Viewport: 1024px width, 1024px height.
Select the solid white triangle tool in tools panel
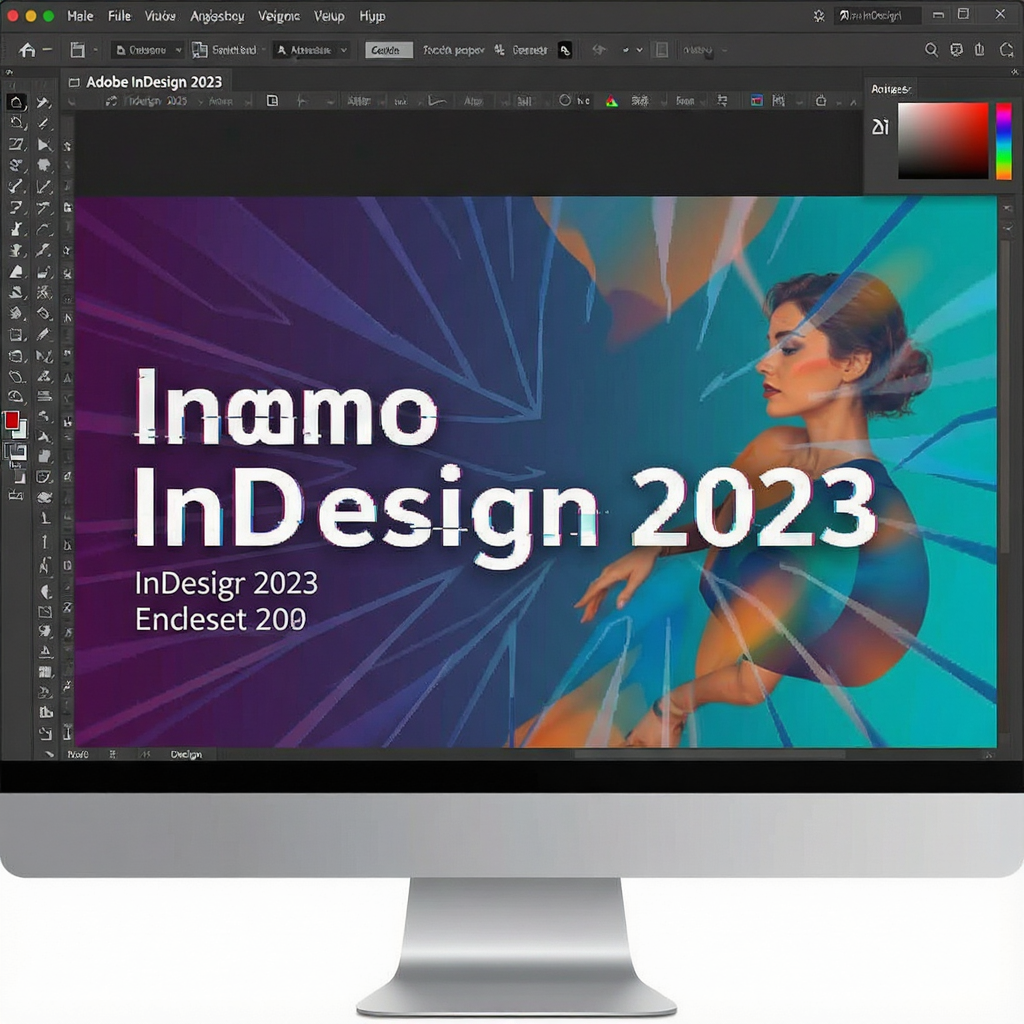16,272
